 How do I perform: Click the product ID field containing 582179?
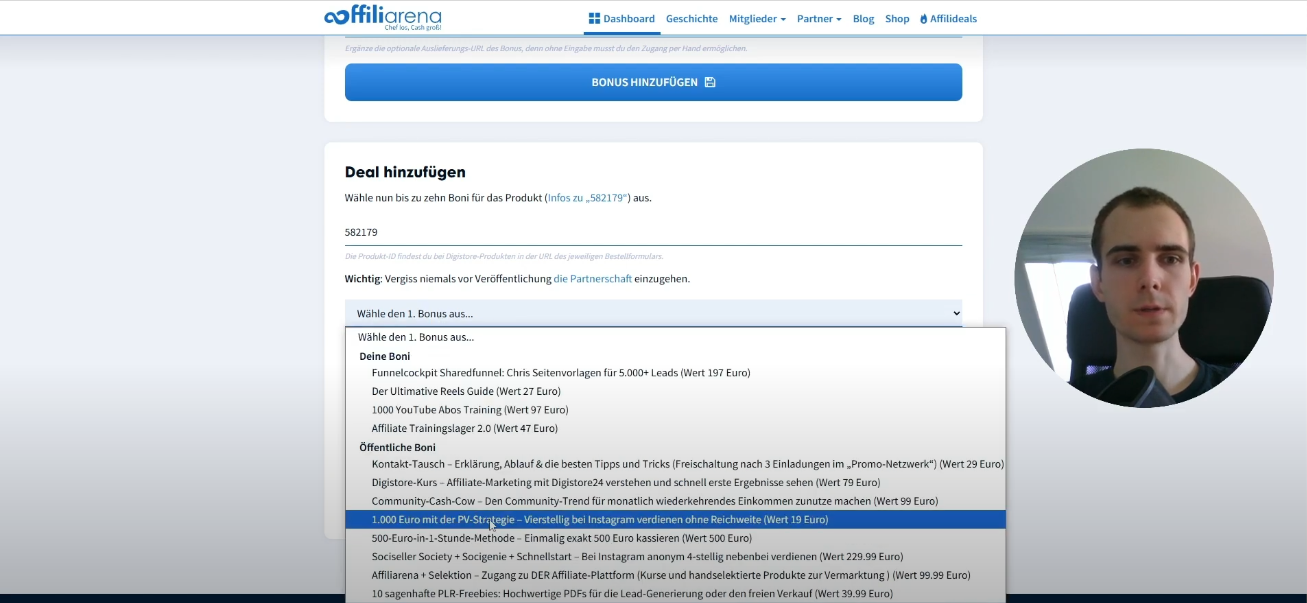tap(653, 232)
